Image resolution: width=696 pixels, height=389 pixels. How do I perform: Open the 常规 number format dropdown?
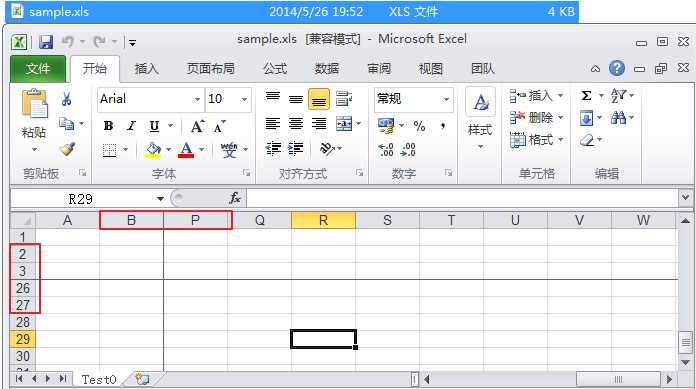click(x=447, y=99)
